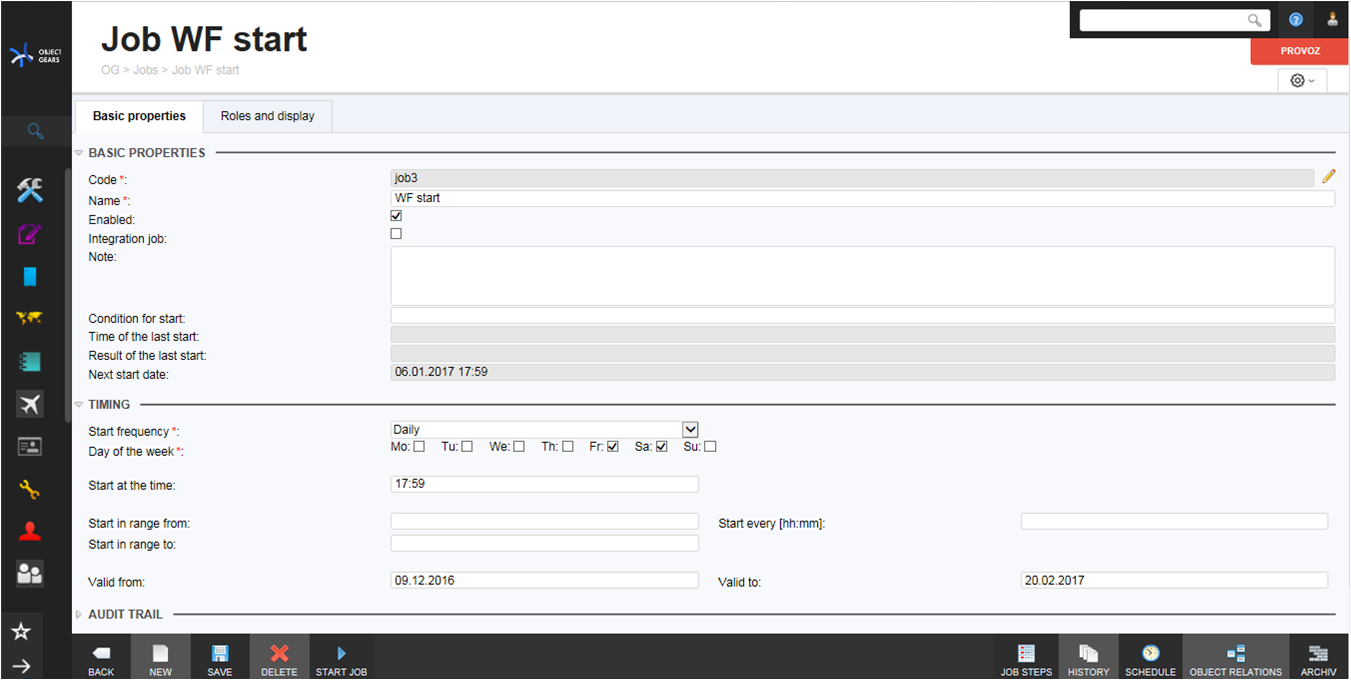Click the Jobs breadcrumb link
This screenshot has width=1351, height=680.
coord(145,70)
